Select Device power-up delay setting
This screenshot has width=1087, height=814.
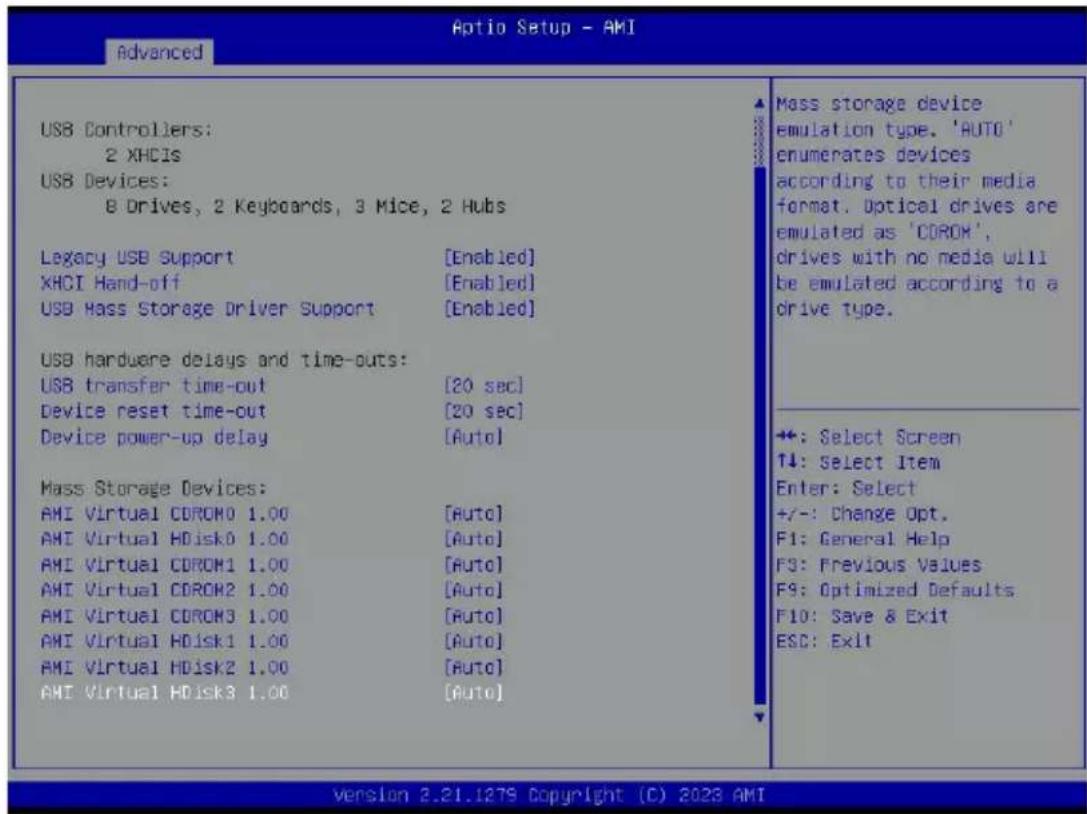pos(154,437)
